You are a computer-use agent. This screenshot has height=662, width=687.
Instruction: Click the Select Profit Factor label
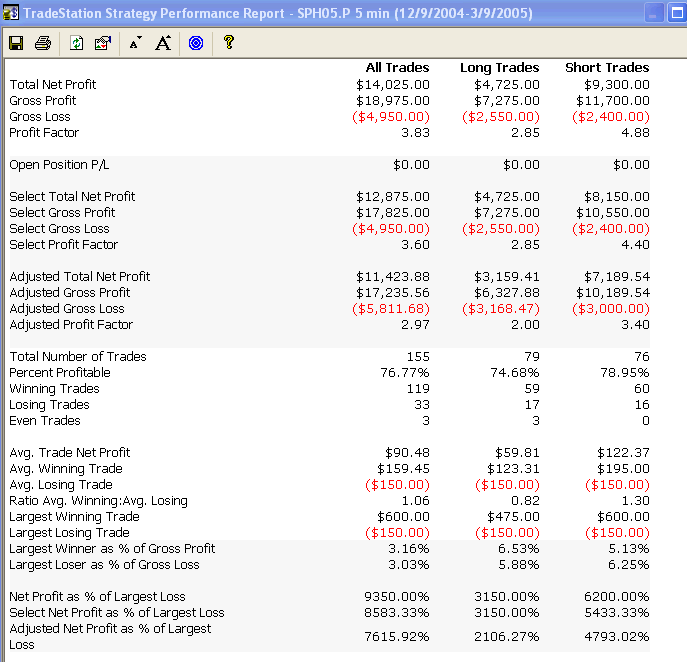point(64,244)
